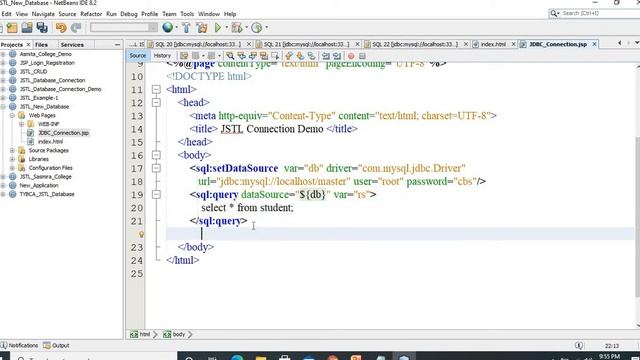
Task: Expand the Configuration Files node
Action: pos(12,168)
